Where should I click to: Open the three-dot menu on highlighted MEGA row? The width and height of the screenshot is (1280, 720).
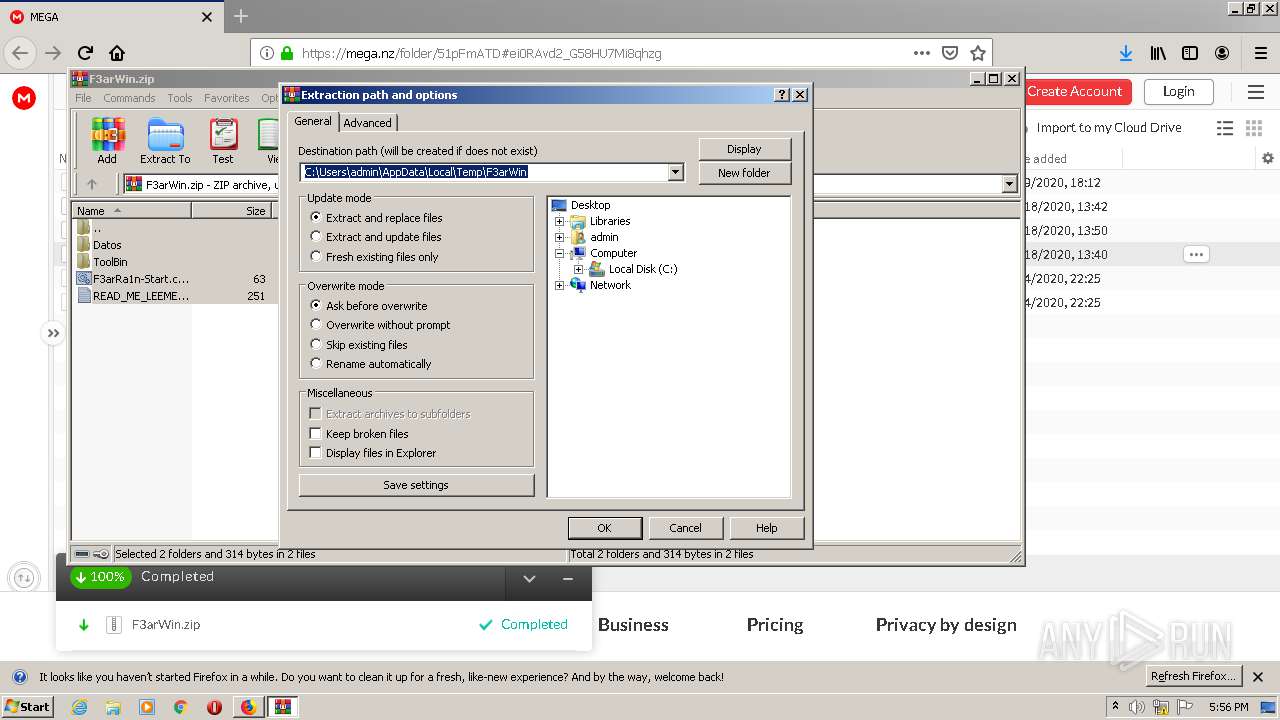point(1196,254)
